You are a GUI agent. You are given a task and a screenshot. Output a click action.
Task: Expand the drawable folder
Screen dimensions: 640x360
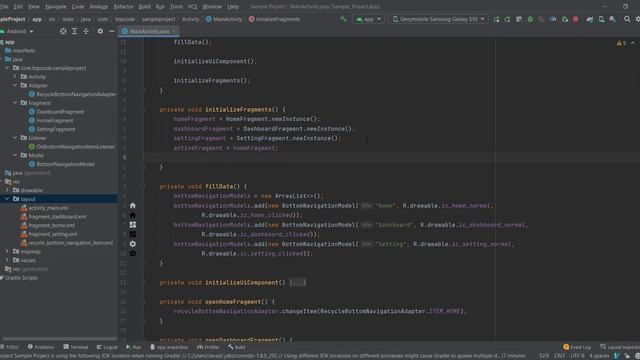point(7,190)
